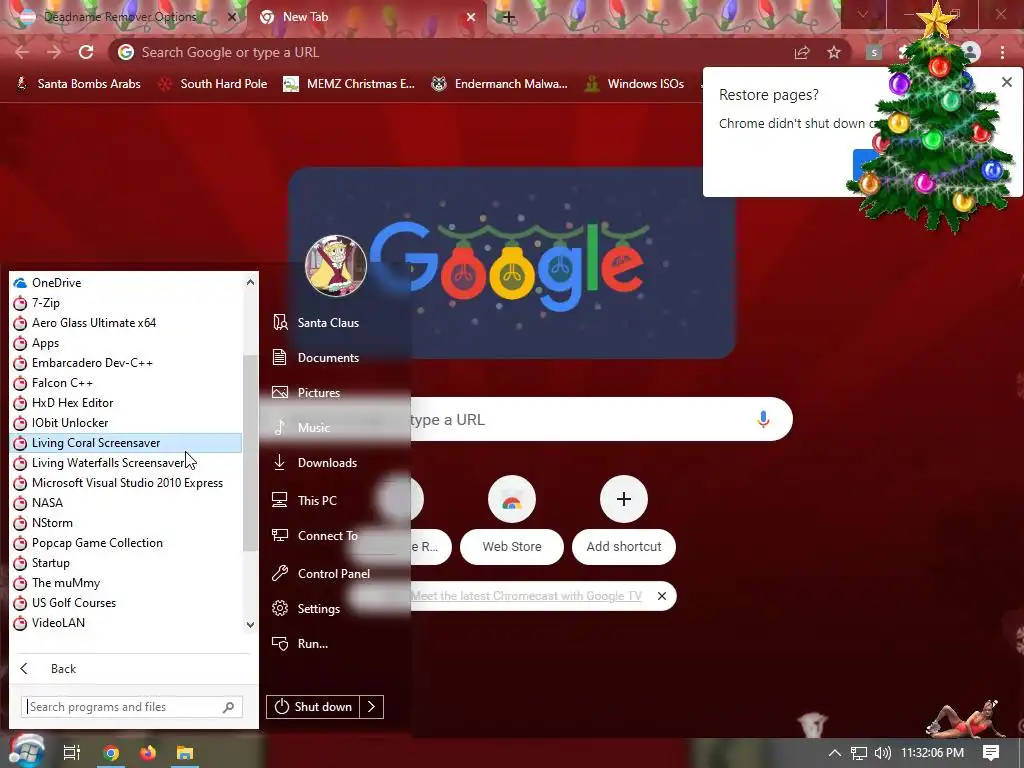Share this page via the share icon
Image resolution: width=1024 pixels, height=768 pixels.
pos(802,52)
